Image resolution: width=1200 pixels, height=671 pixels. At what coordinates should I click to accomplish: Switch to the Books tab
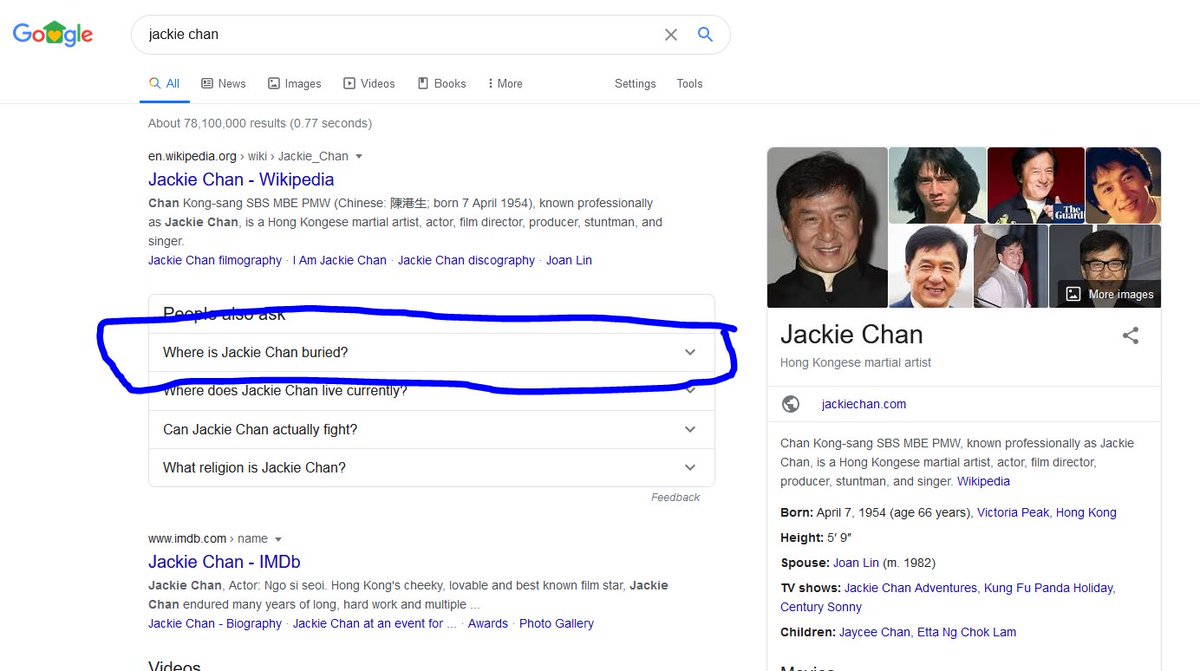[x=442, y=84]
